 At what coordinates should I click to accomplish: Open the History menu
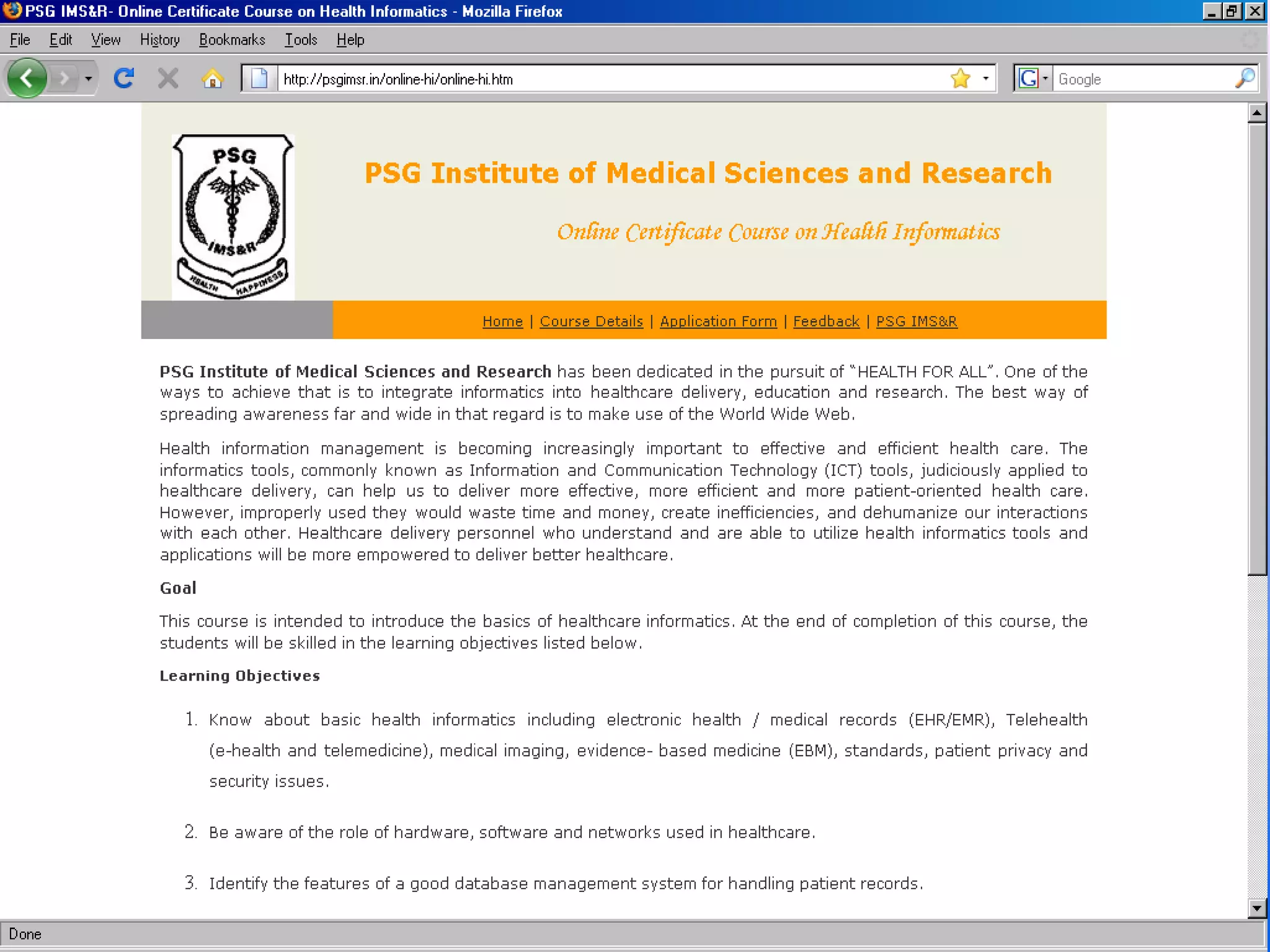(x=160, y=40)
